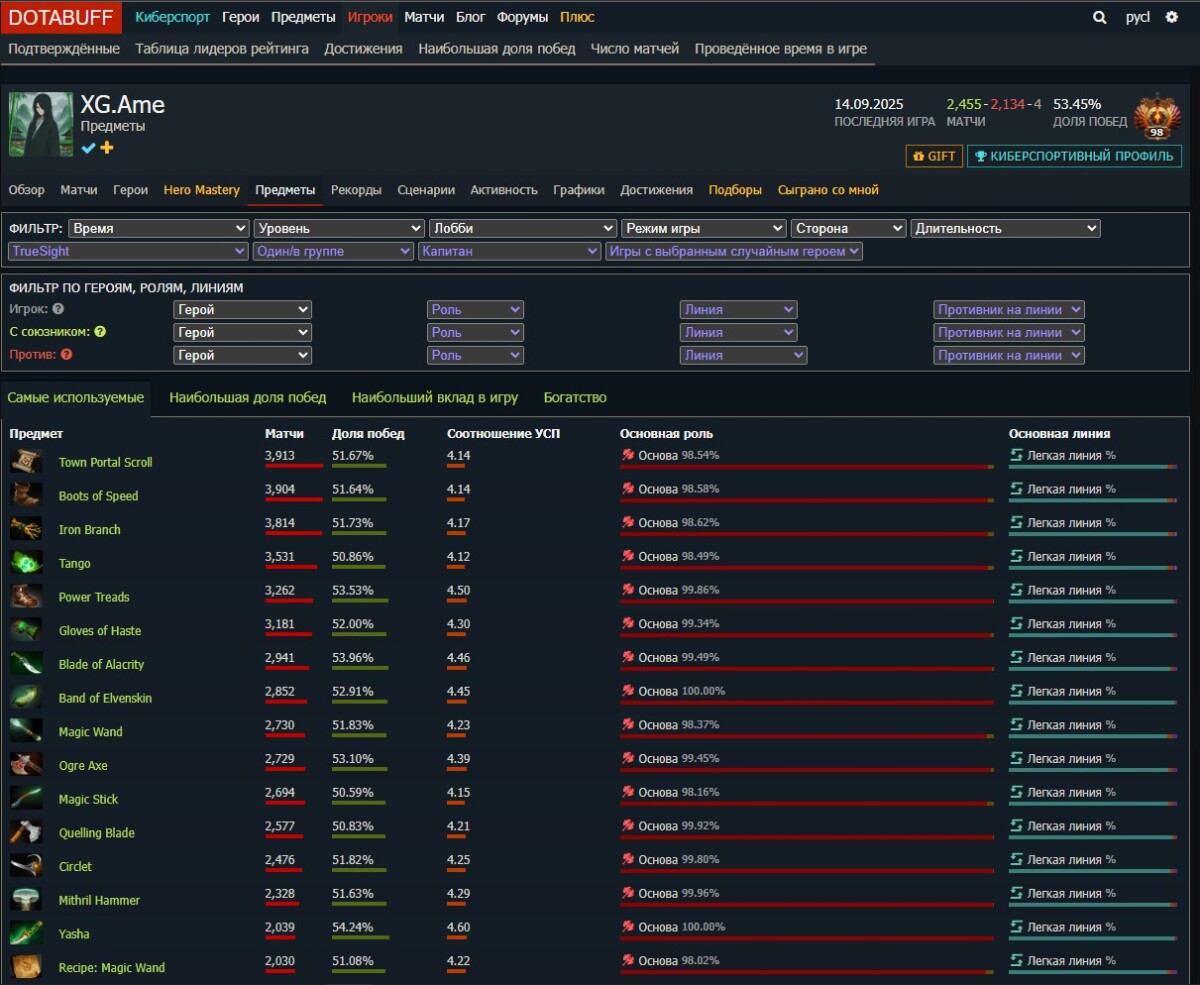
Task: Expand the Режим игры dropdown
Action: click(x=704, y=228)
